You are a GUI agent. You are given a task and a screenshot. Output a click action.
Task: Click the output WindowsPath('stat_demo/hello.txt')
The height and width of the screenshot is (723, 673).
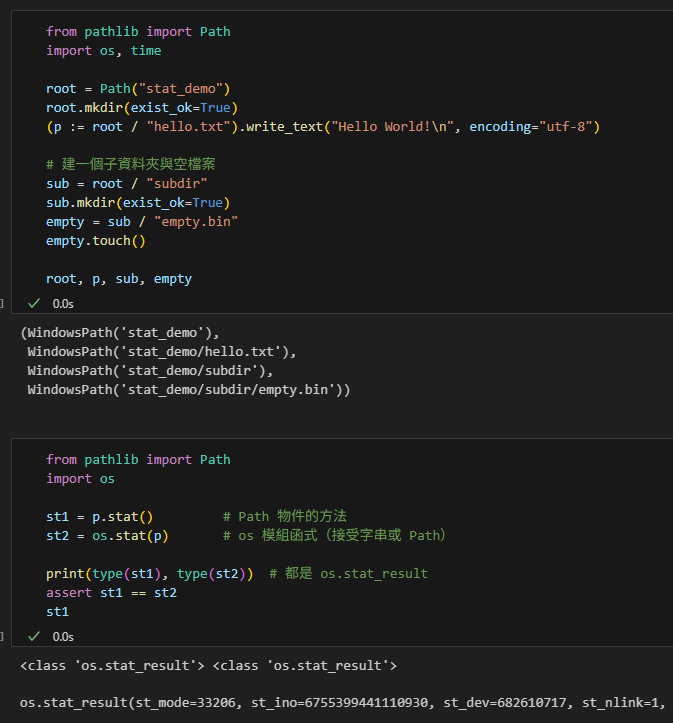(158, 352)
